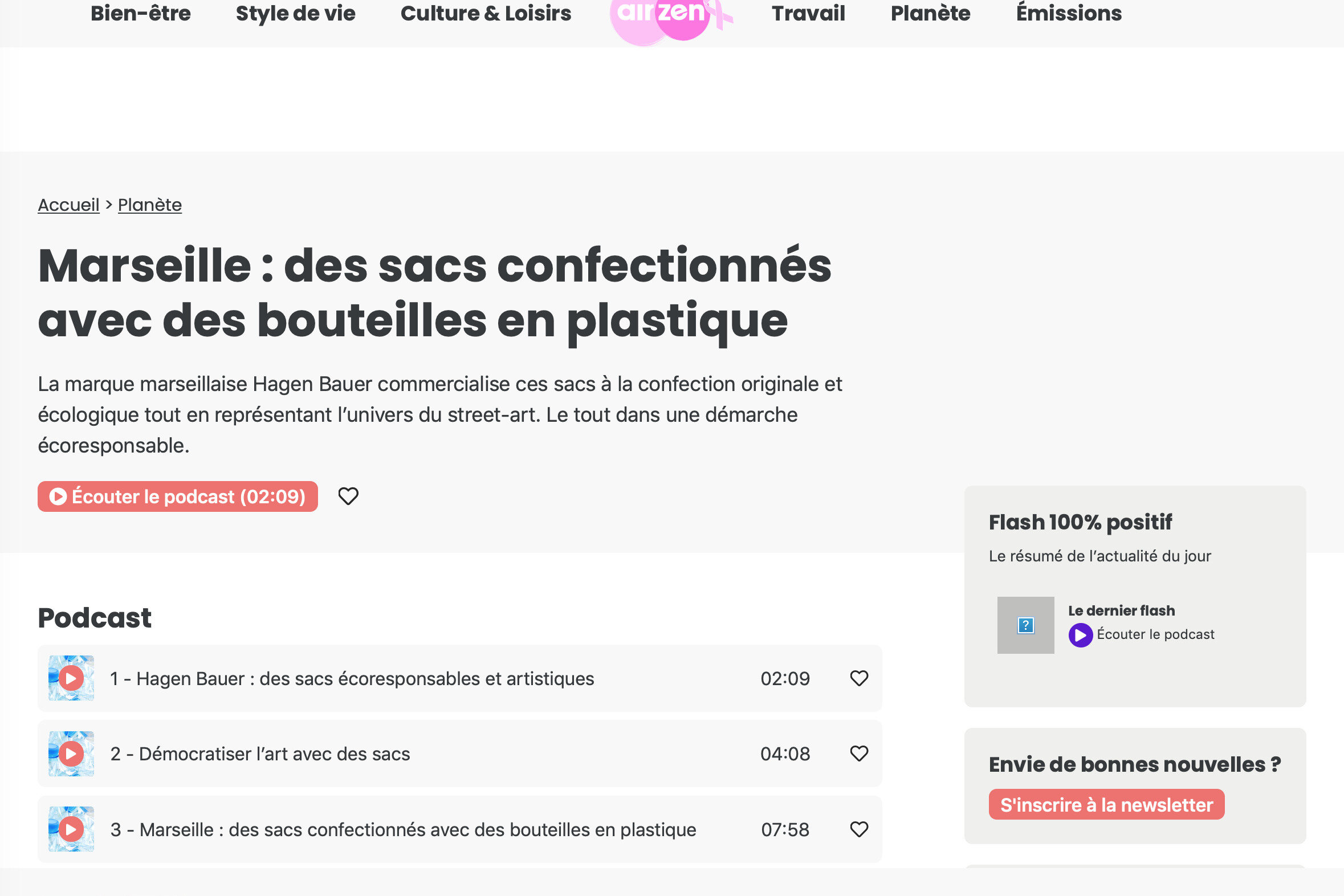Open the Travail section

(808, 13)
